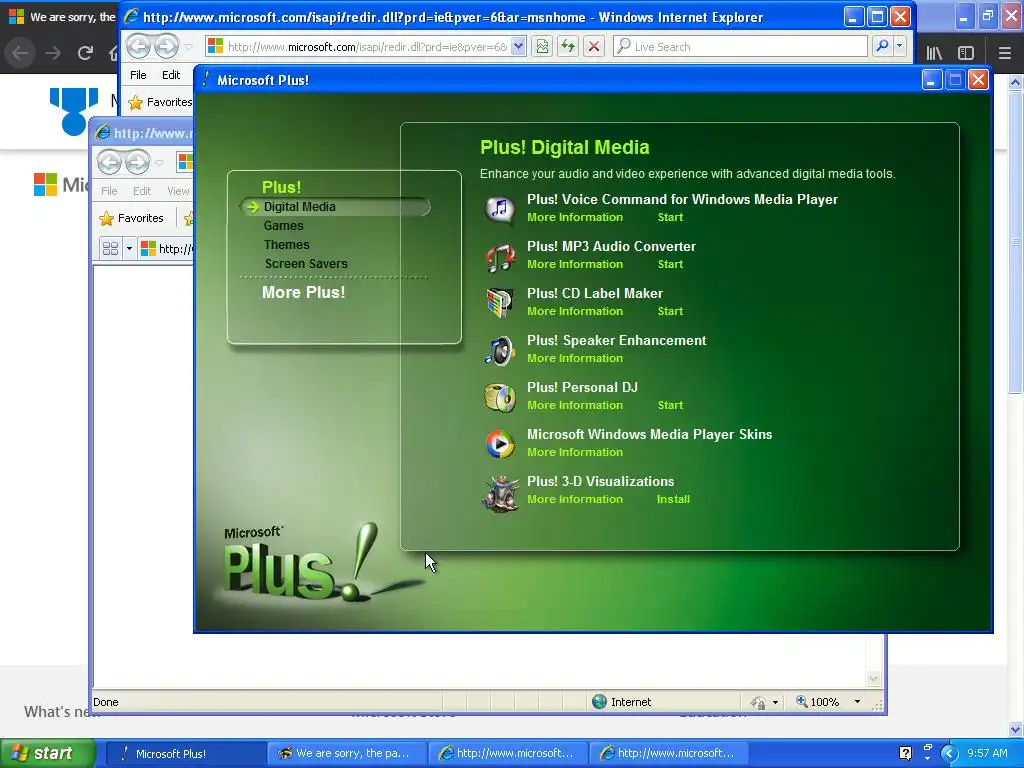
Task: Click the IE Back button in front browser
Action: pyautogui.click(x=138, y=46)
